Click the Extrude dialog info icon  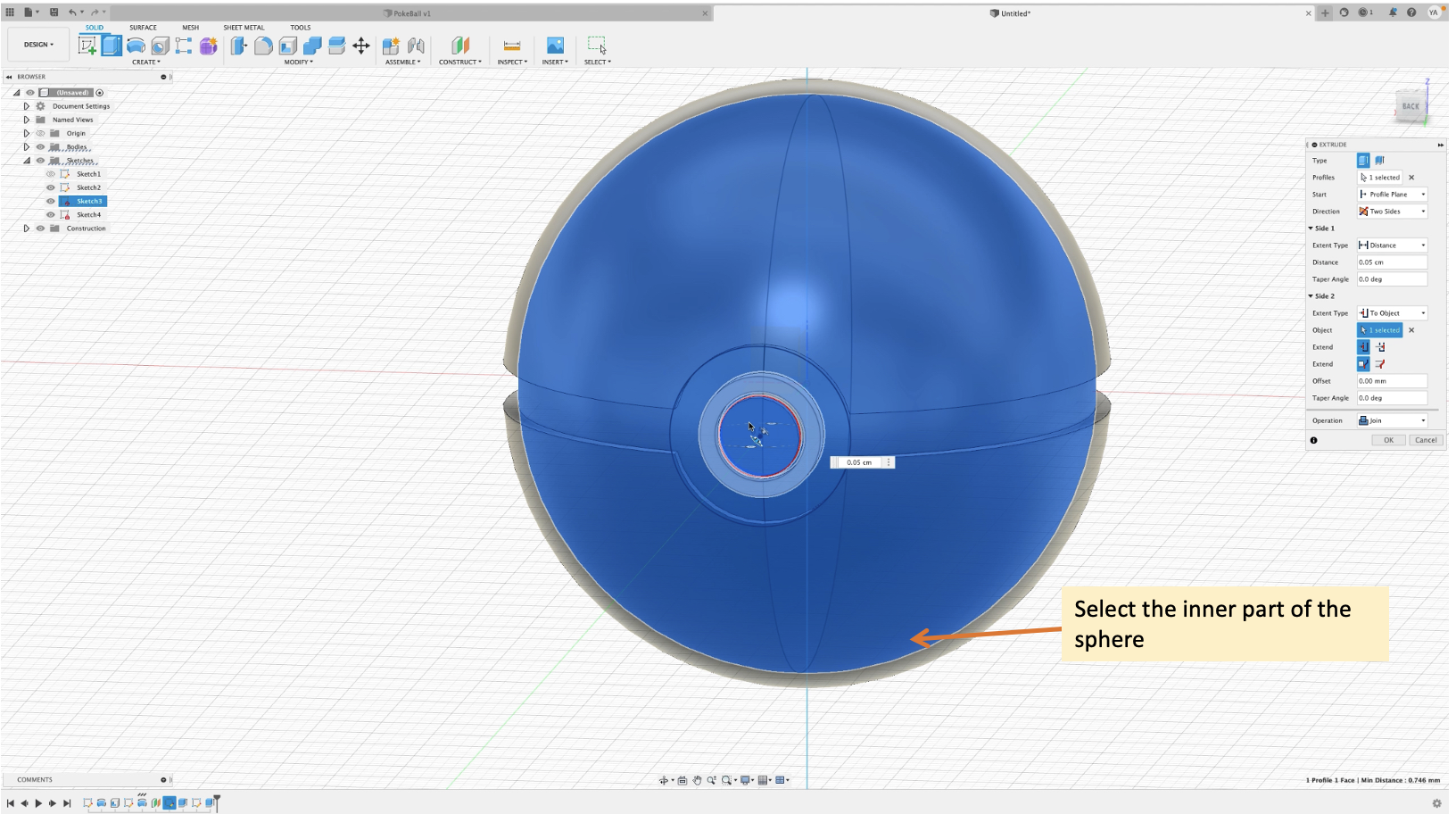1313,440
